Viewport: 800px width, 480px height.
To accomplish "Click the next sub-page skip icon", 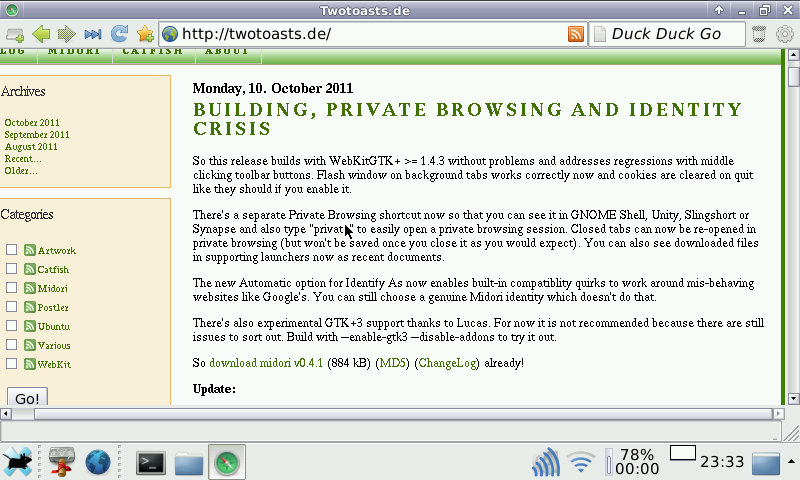I will tap(93, 34).
